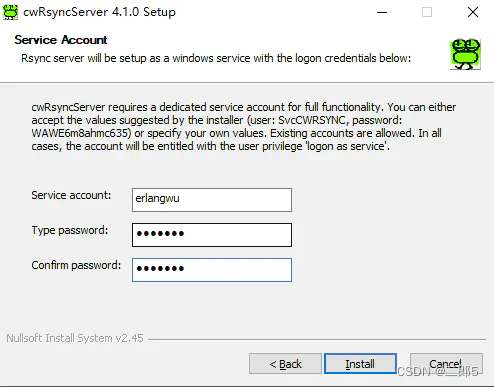Start installation with the Install button

click(360, 364)
